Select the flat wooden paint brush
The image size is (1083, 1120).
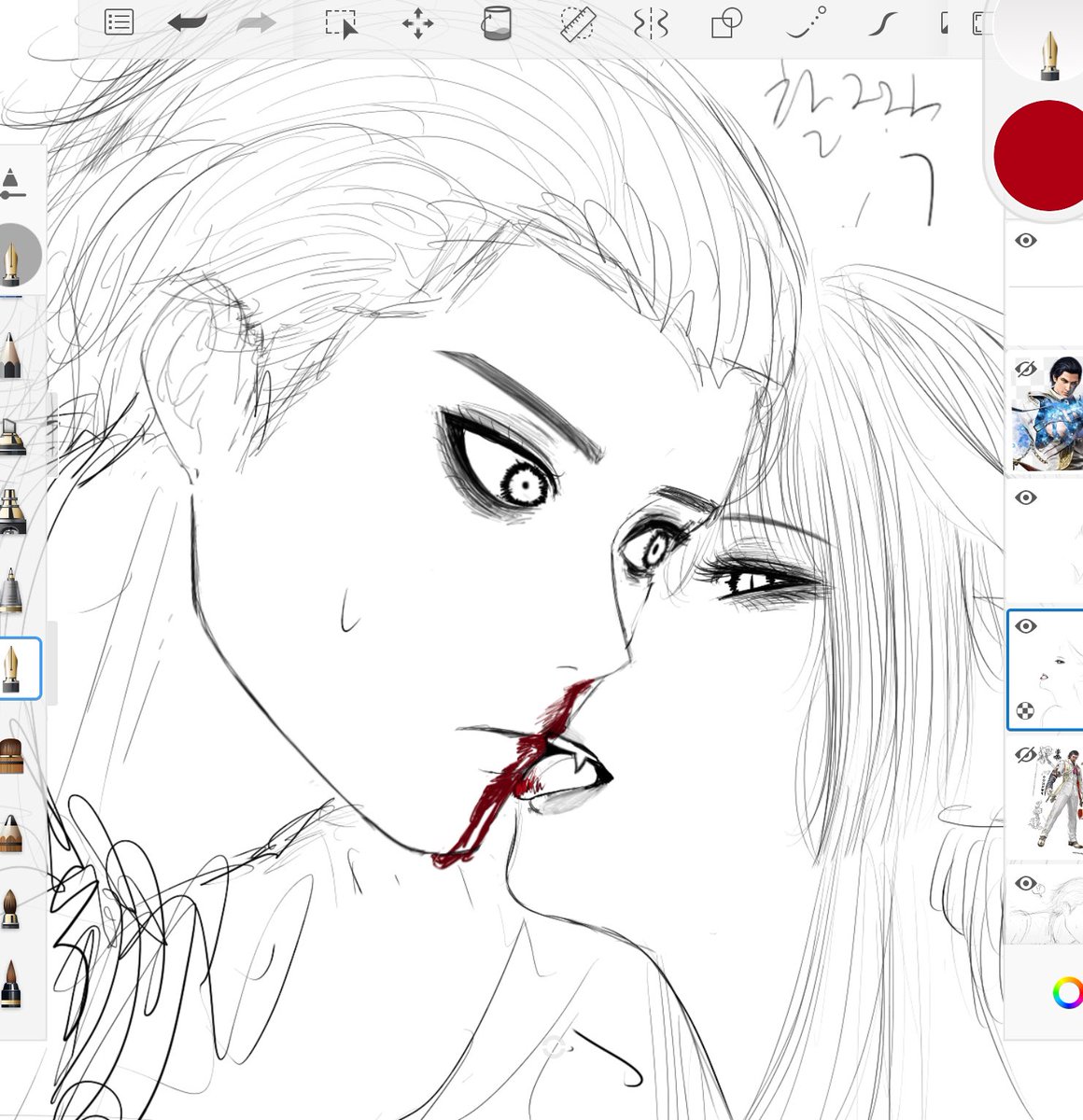[x=10, y=755]
